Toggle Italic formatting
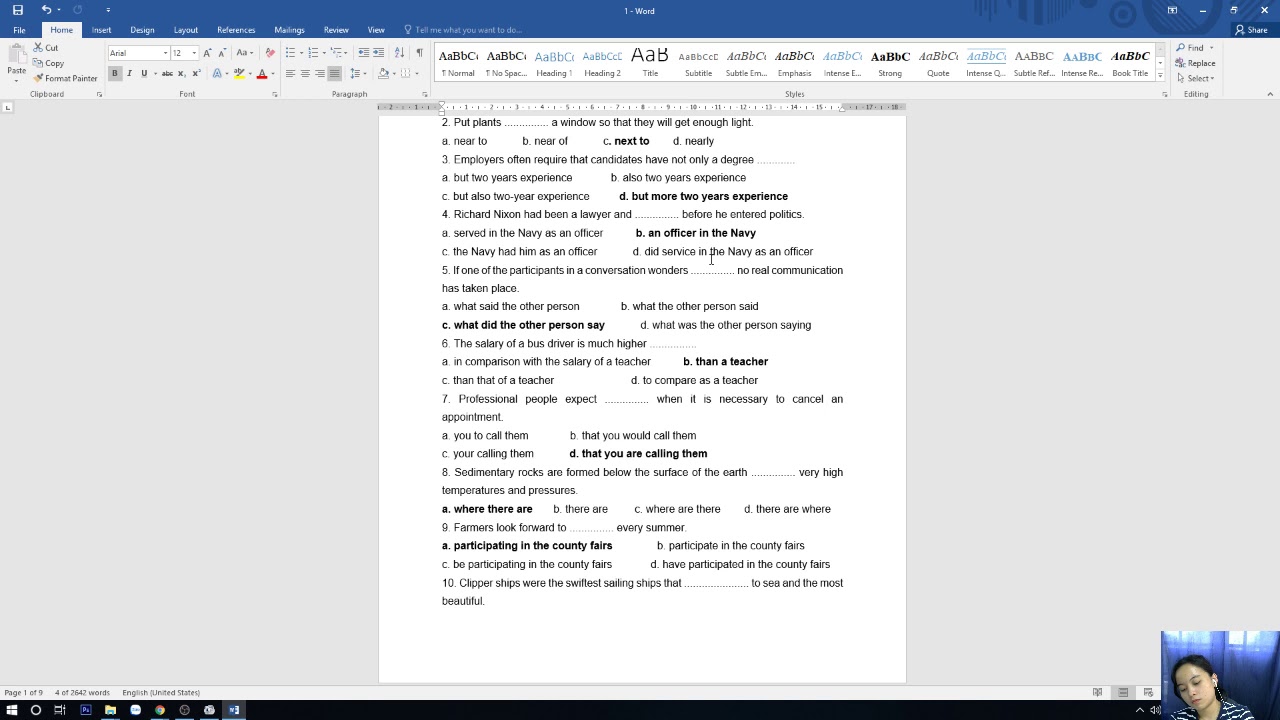1280x720 pixels. point(129,74)
